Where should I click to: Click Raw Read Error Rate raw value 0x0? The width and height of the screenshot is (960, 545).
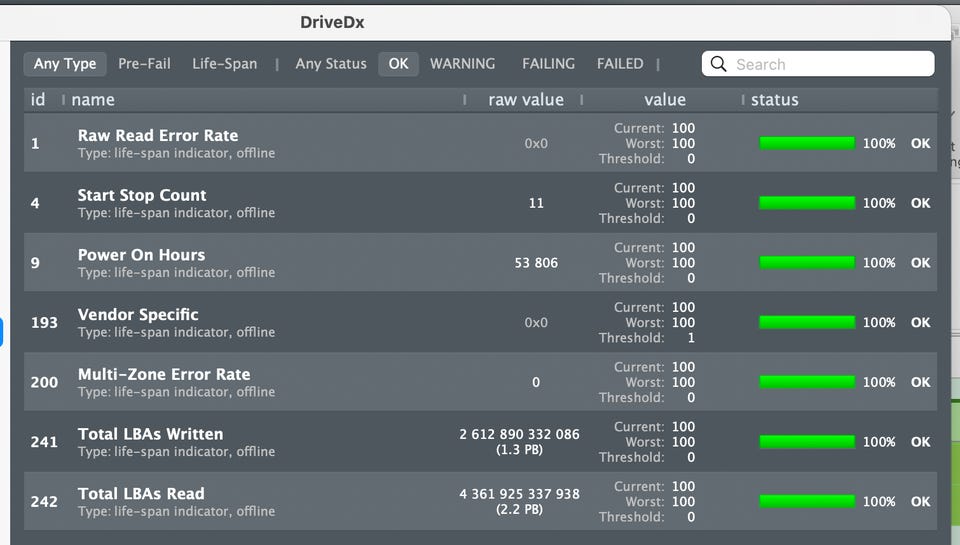536,143
